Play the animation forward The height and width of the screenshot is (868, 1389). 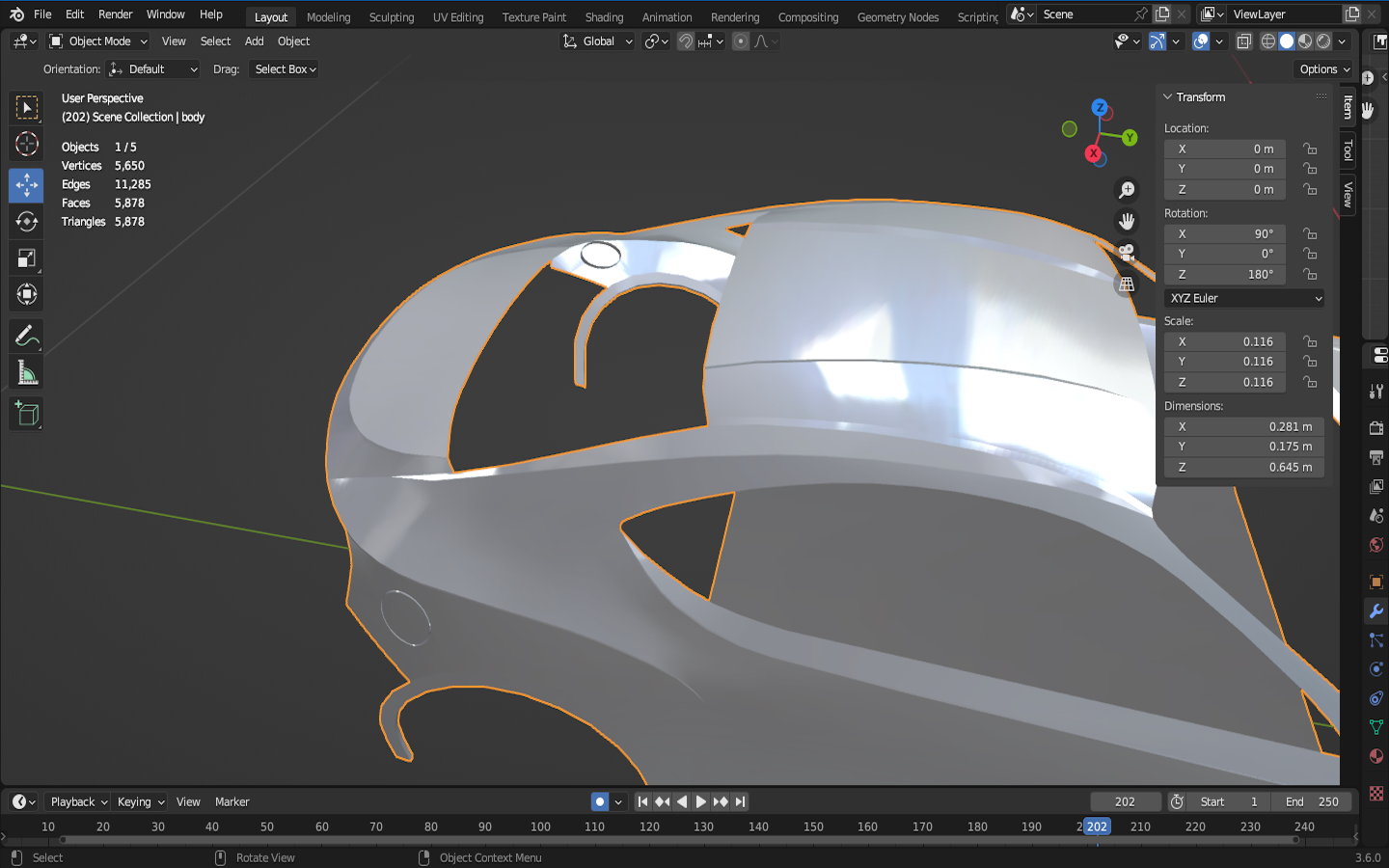(701, 801)
